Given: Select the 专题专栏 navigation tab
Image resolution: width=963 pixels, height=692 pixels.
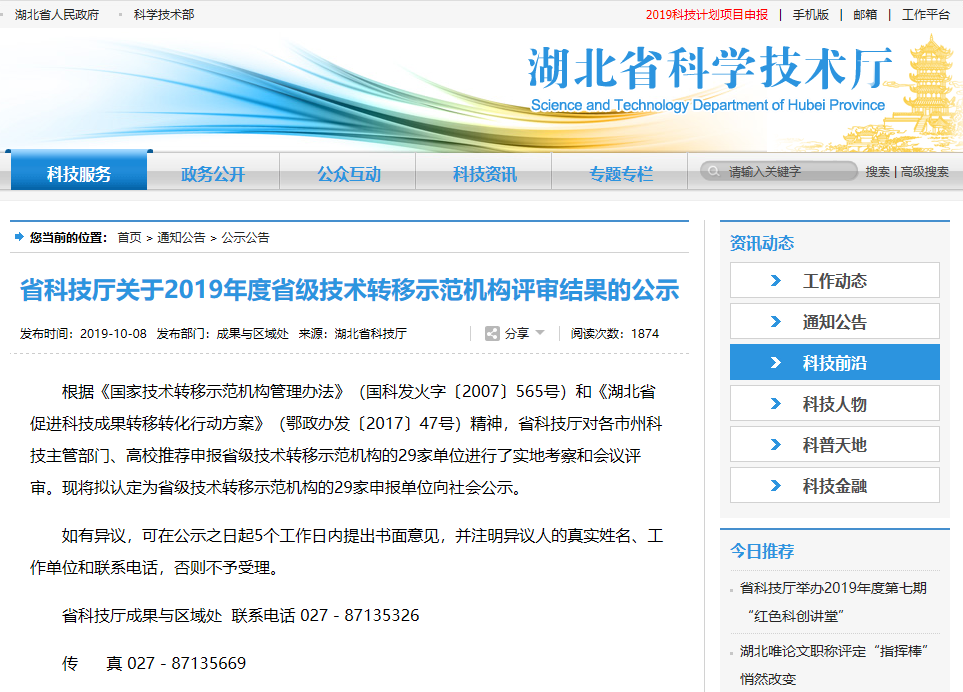Looking at the screenshot, I should click(620, 173).
